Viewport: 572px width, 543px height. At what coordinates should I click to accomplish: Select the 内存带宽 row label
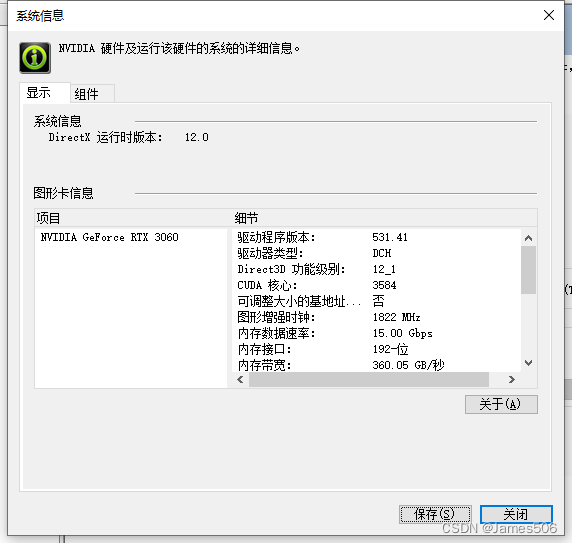tap(264, 365)
